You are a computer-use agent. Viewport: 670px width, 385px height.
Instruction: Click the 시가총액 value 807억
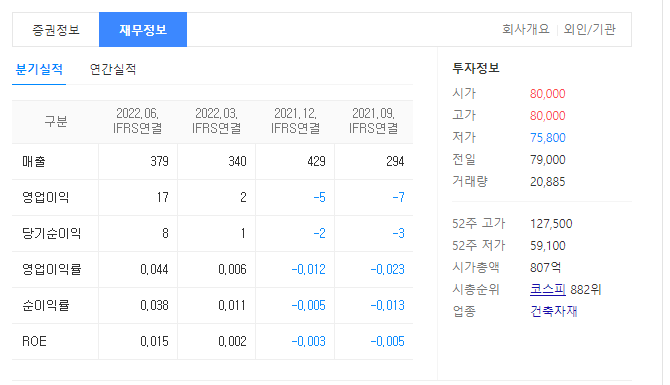coord(546,267)
